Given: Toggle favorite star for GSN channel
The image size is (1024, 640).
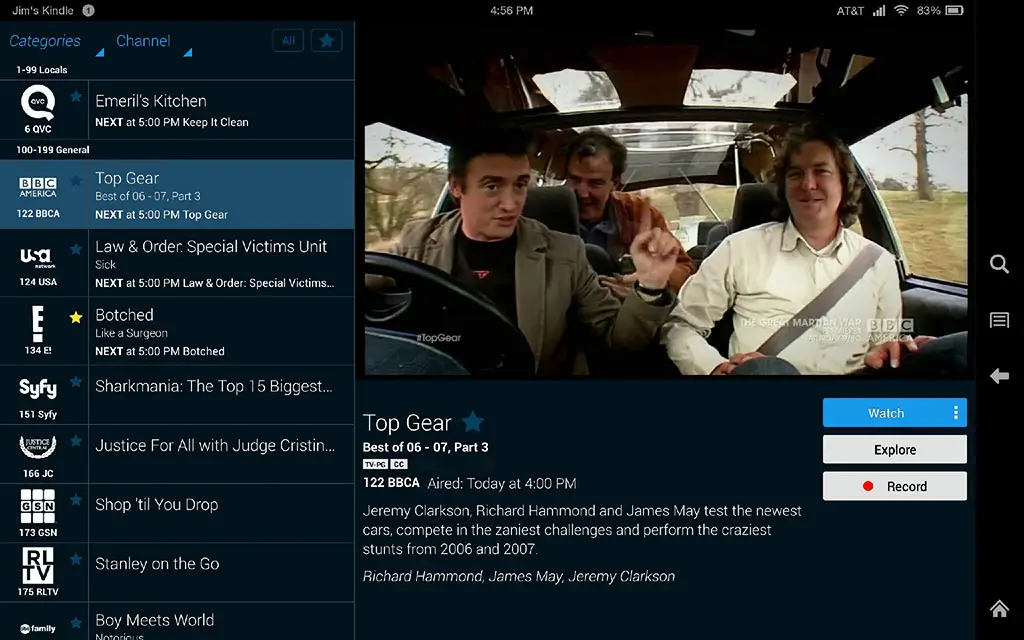Looking at the screenshot, I should 76,500.
